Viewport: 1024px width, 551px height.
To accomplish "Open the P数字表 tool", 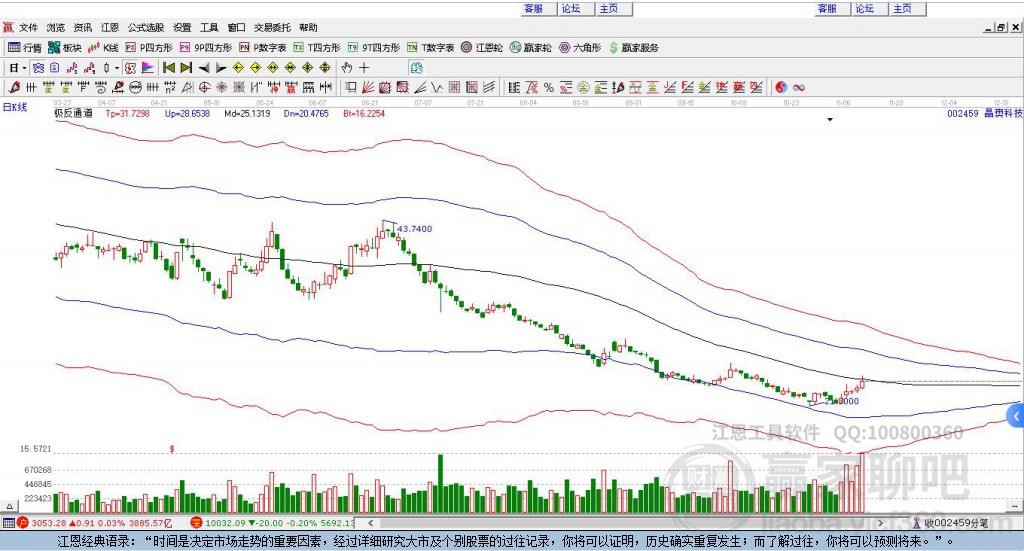I will [x=263, y=48].
